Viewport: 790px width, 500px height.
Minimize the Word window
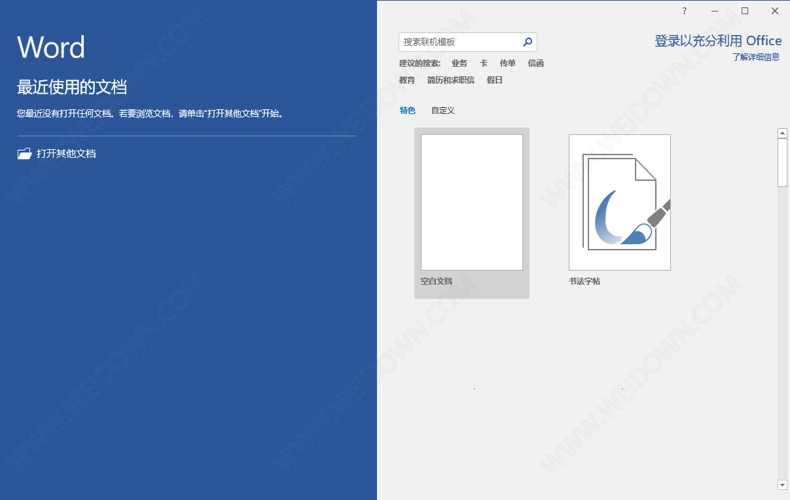pos(714,11)
